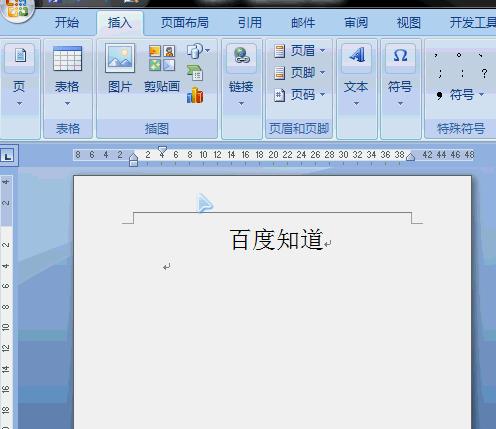Insert a picture with 图片 icon
The width and height of the screenshot is (496, 429).
(120, 58)
